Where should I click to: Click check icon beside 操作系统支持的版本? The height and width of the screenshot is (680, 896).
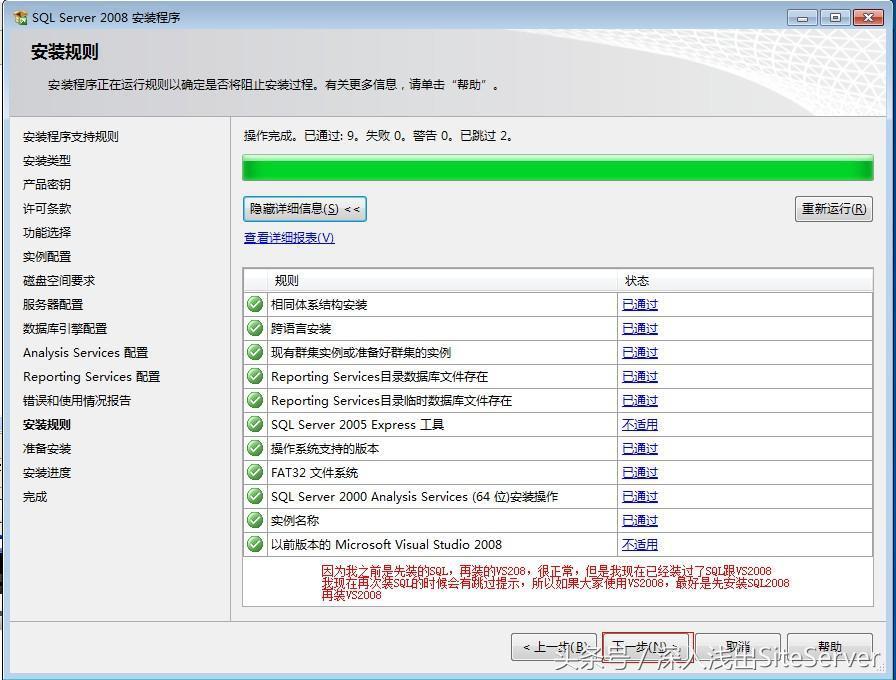(255, 448)
